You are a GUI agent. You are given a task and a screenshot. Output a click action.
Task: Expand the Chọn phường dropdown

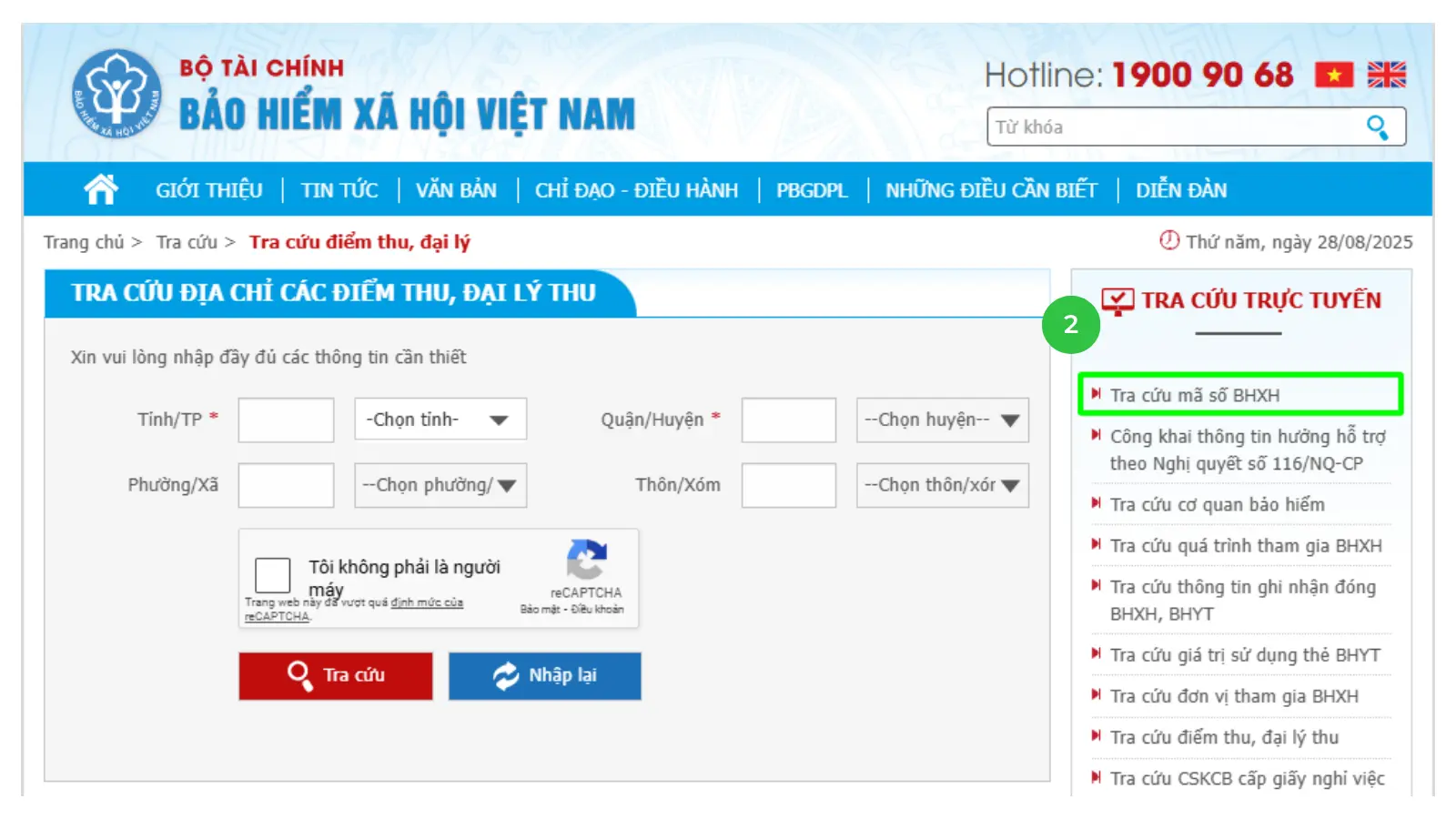pyautogui.click(x=440, y=485)
